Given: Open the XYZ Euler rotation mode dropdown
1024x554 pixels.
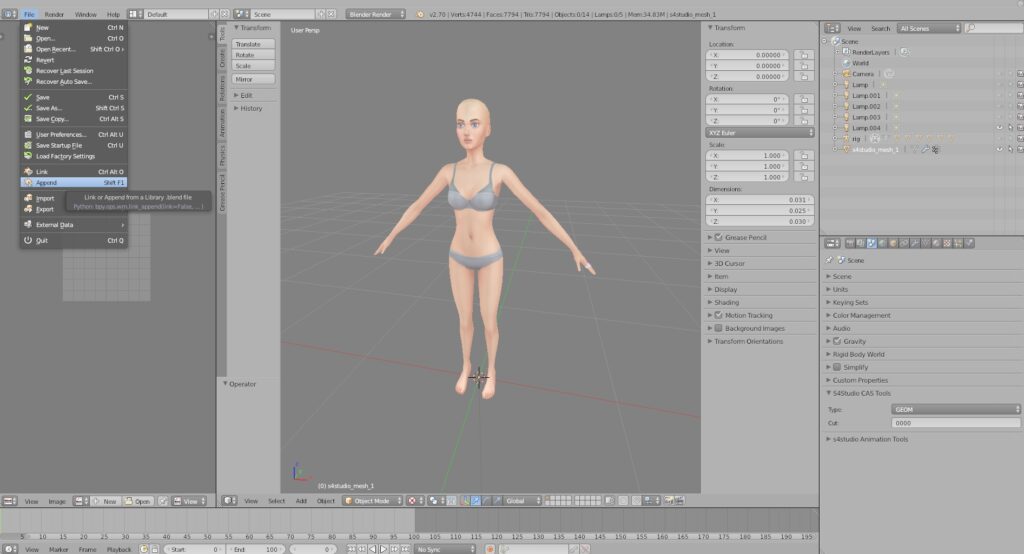Looking at the screenshot, I should tap(760, 132).
